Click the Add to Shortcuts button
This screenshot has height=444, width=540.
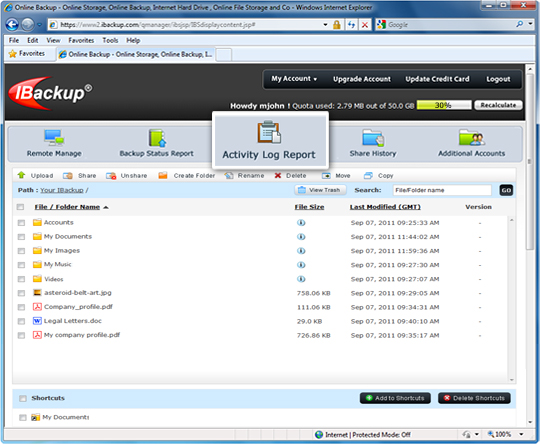pyautogui.click(x=395, y=398)
